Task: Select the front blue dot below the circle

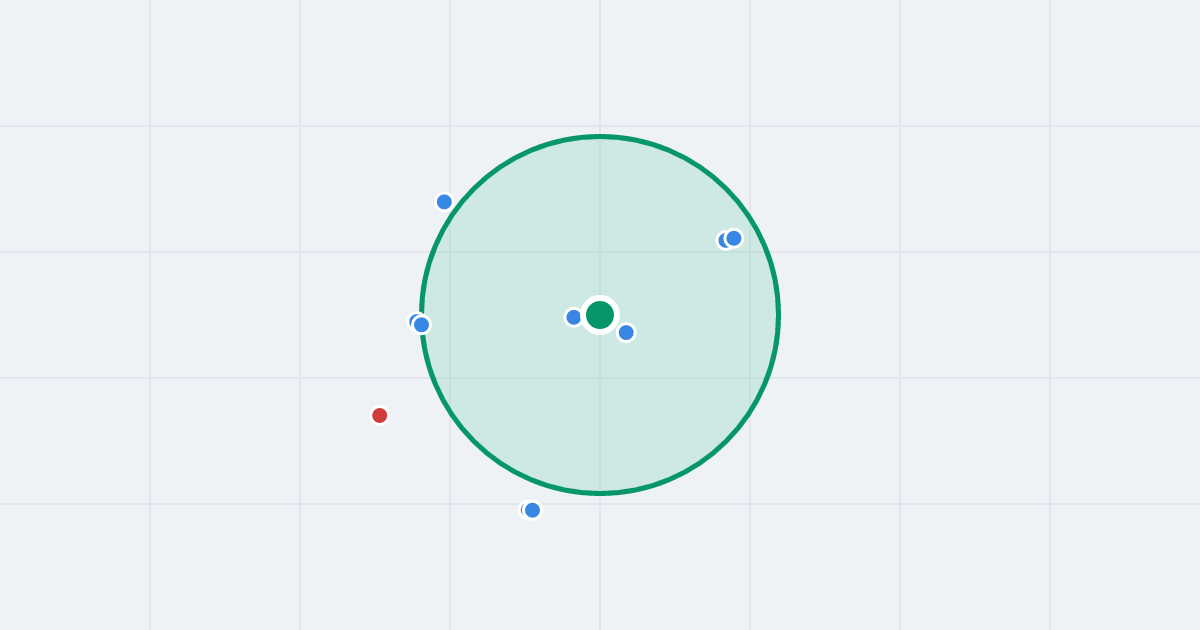Action: [532, 510]
